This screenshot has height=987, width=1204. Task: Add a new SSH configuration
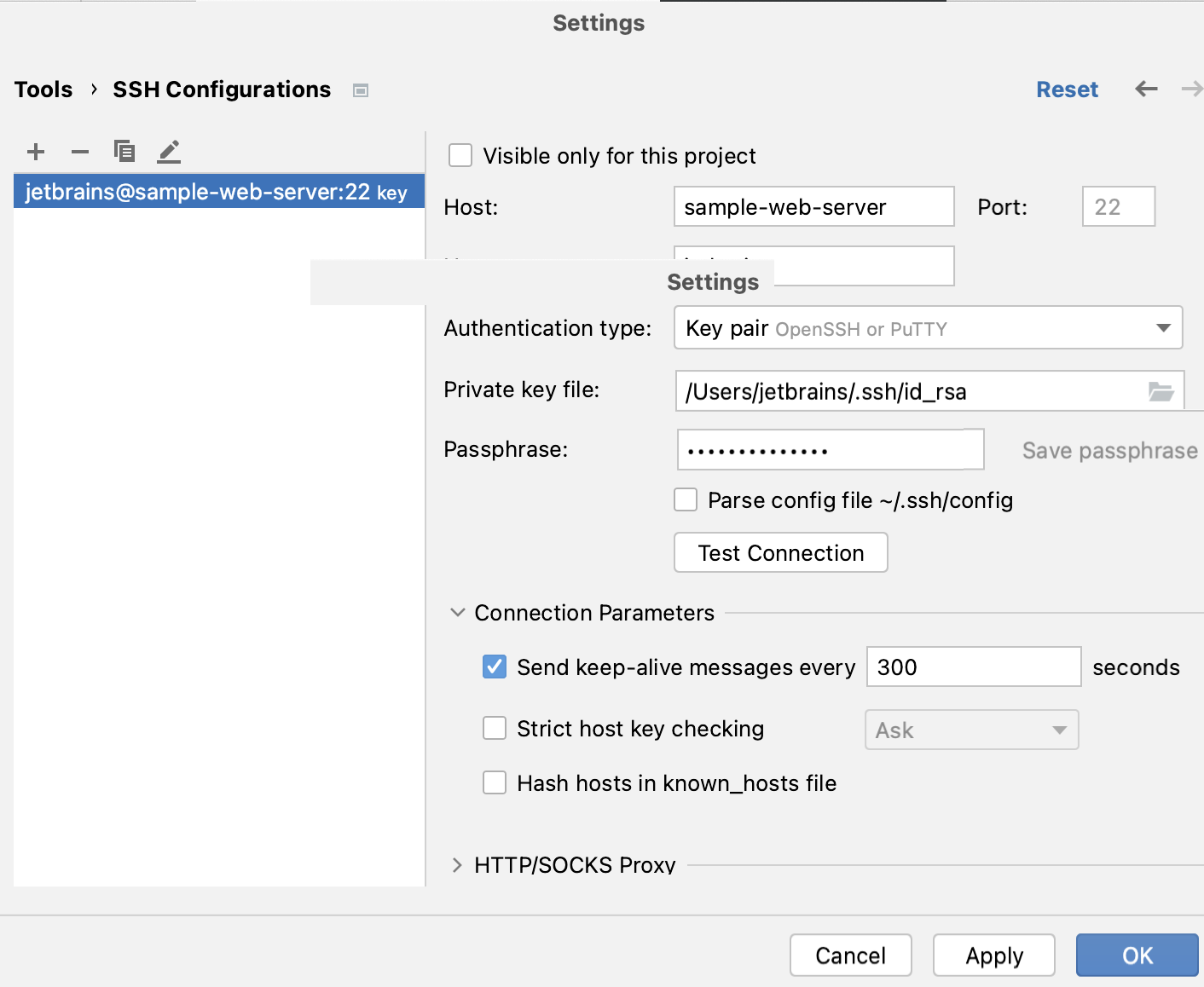36,151
